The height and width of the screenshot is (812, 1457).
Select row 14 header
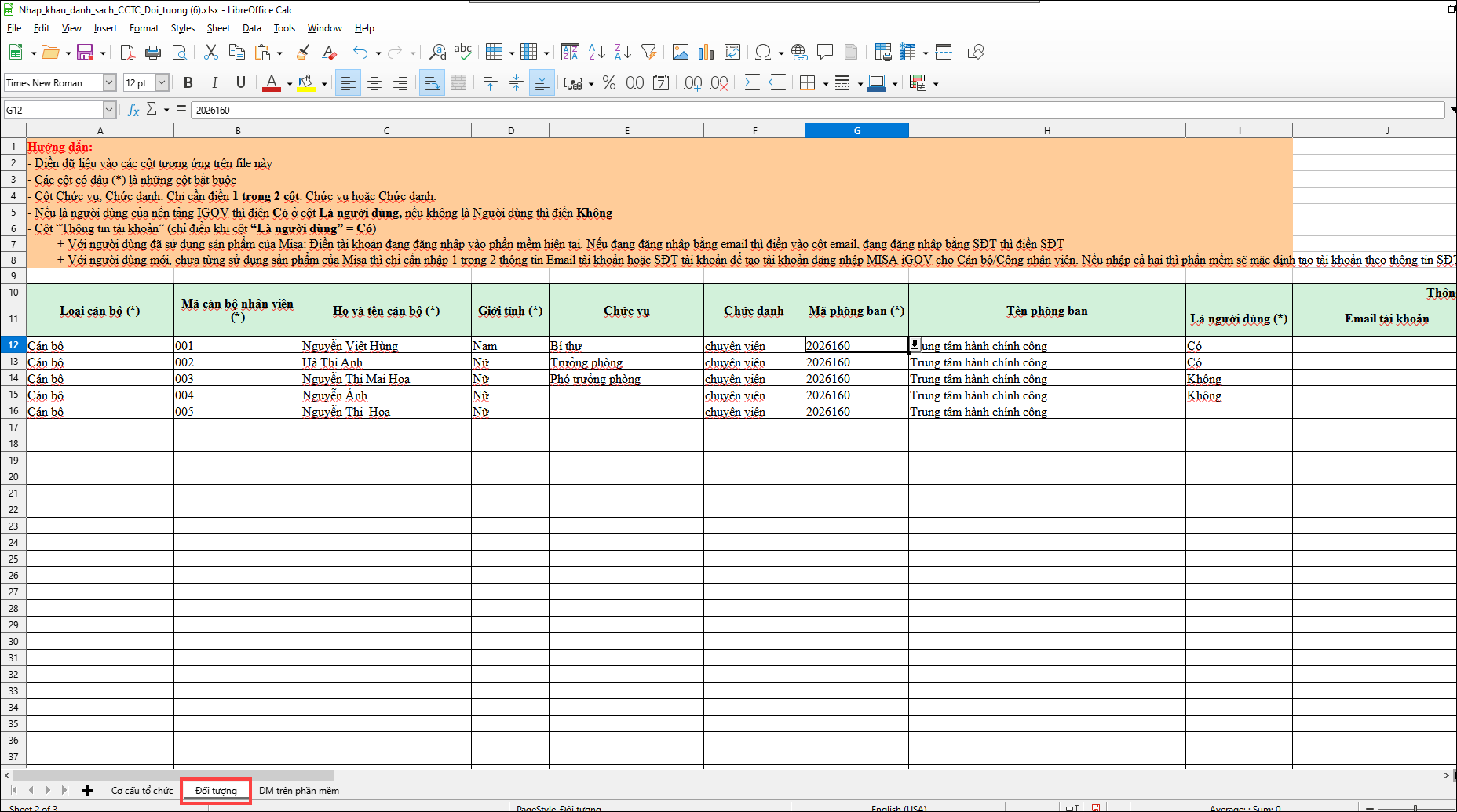(x=13, y=378)
